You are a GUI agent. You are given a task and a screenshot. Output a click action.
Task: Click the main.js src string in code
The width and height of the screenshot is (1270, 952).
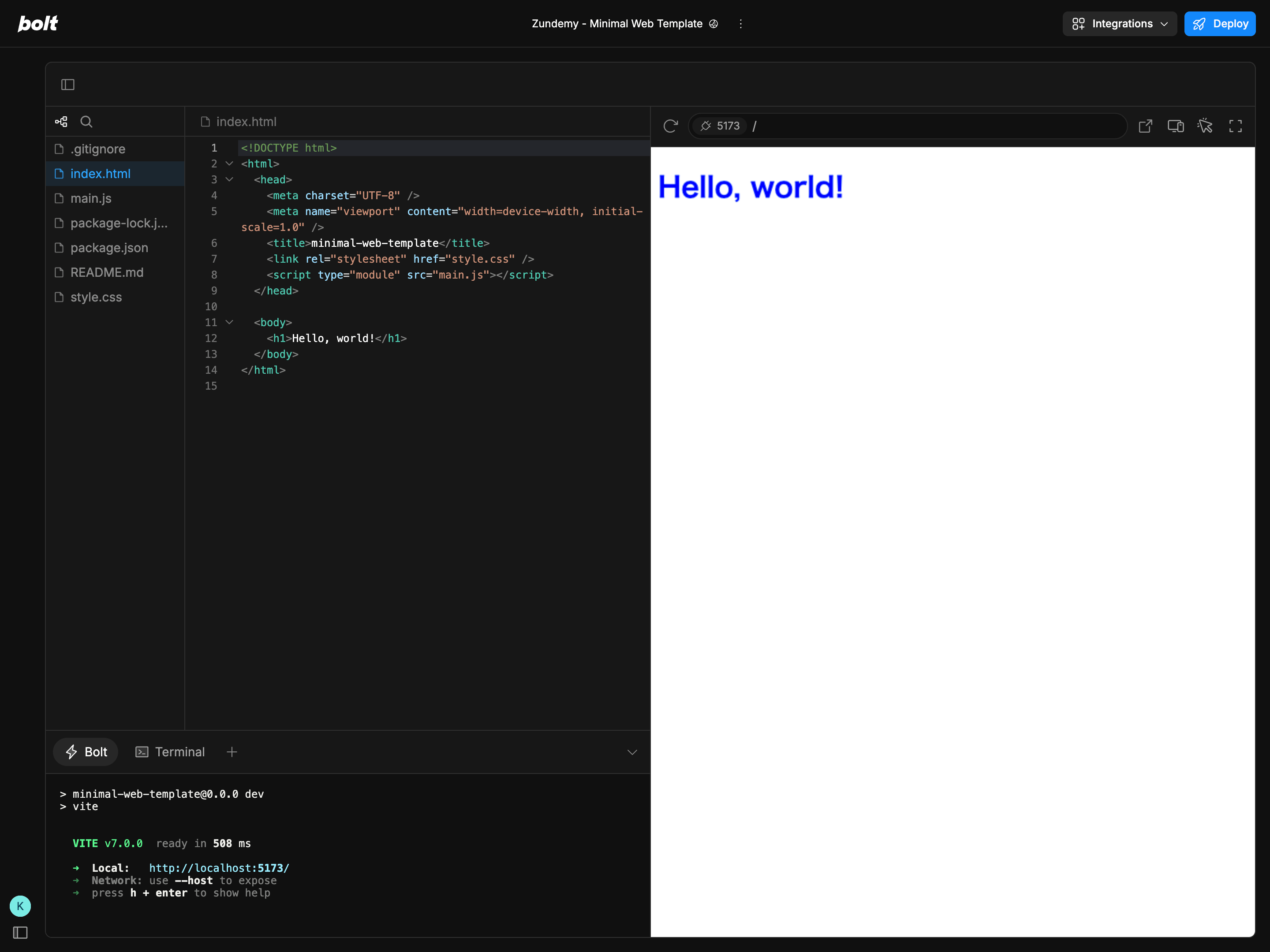point(461,275)
